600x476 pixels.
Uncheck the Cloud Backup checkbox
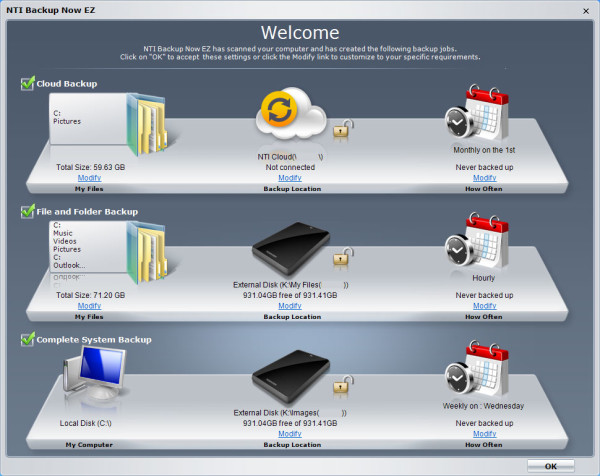(28, 83)
